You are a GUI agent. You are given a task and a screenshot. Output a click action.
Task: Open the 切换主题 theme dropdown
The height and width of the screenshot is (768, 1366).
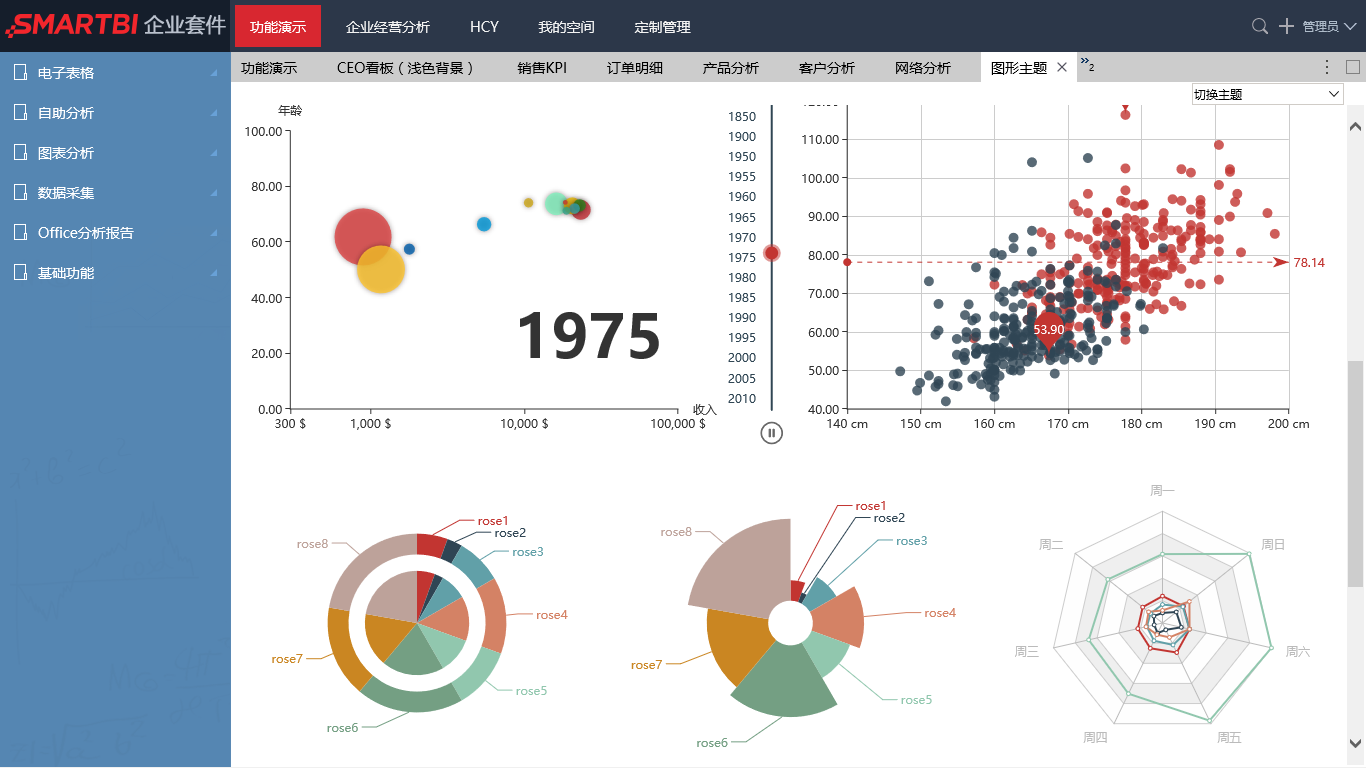point(1267,94)
